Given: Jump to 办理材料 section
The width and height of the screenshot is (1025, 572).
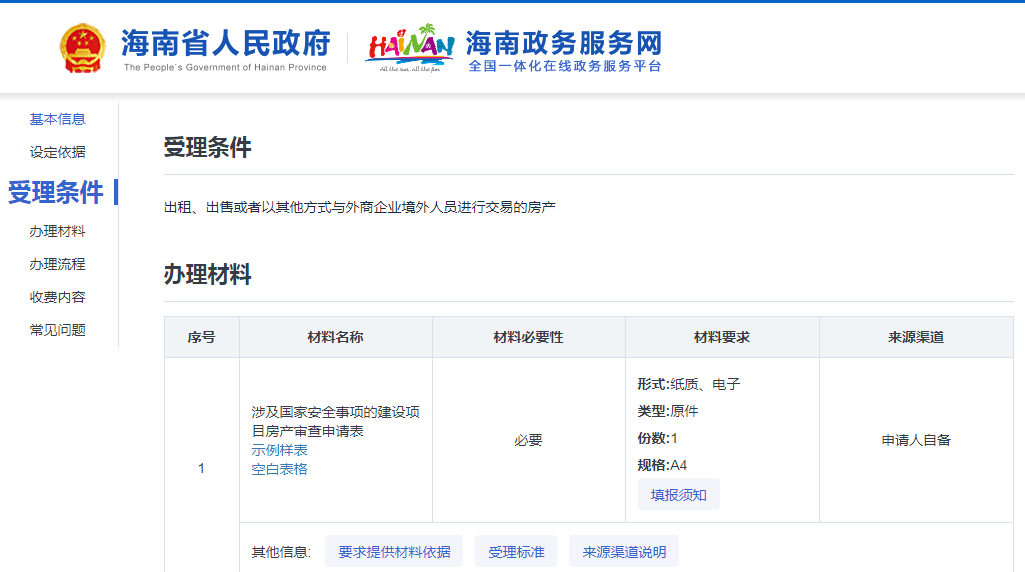Looking at the screenshot, I should (x=58, y=231).
